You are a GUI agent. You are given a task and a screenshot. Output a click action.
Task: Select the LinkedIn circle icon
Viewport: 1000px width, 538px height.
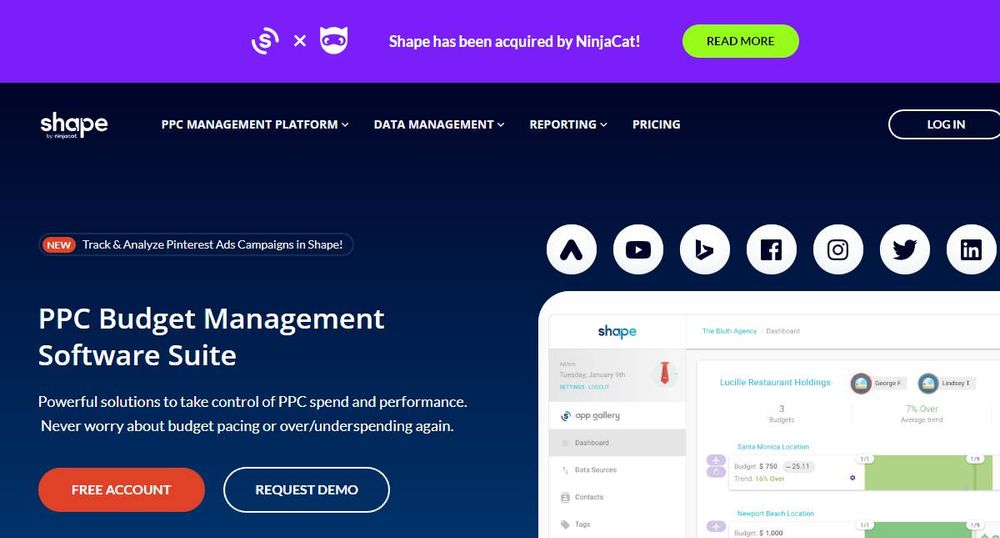[971, 249]
